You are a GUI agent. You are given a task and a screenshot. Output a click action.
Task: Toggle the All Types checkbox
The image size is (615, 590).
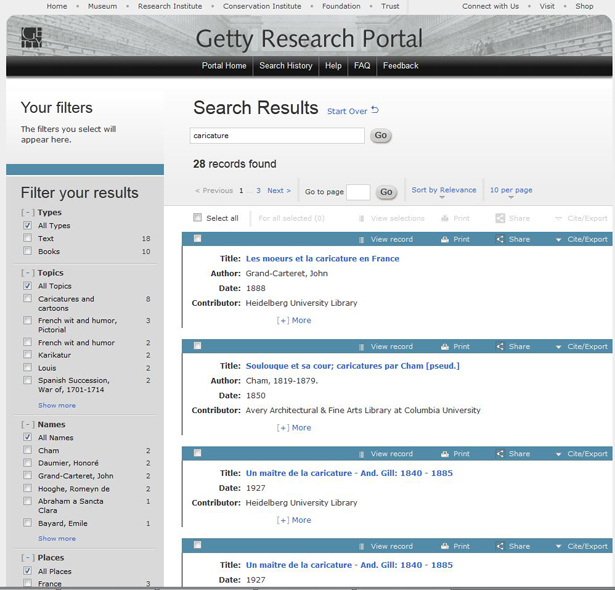pos(27,225)
